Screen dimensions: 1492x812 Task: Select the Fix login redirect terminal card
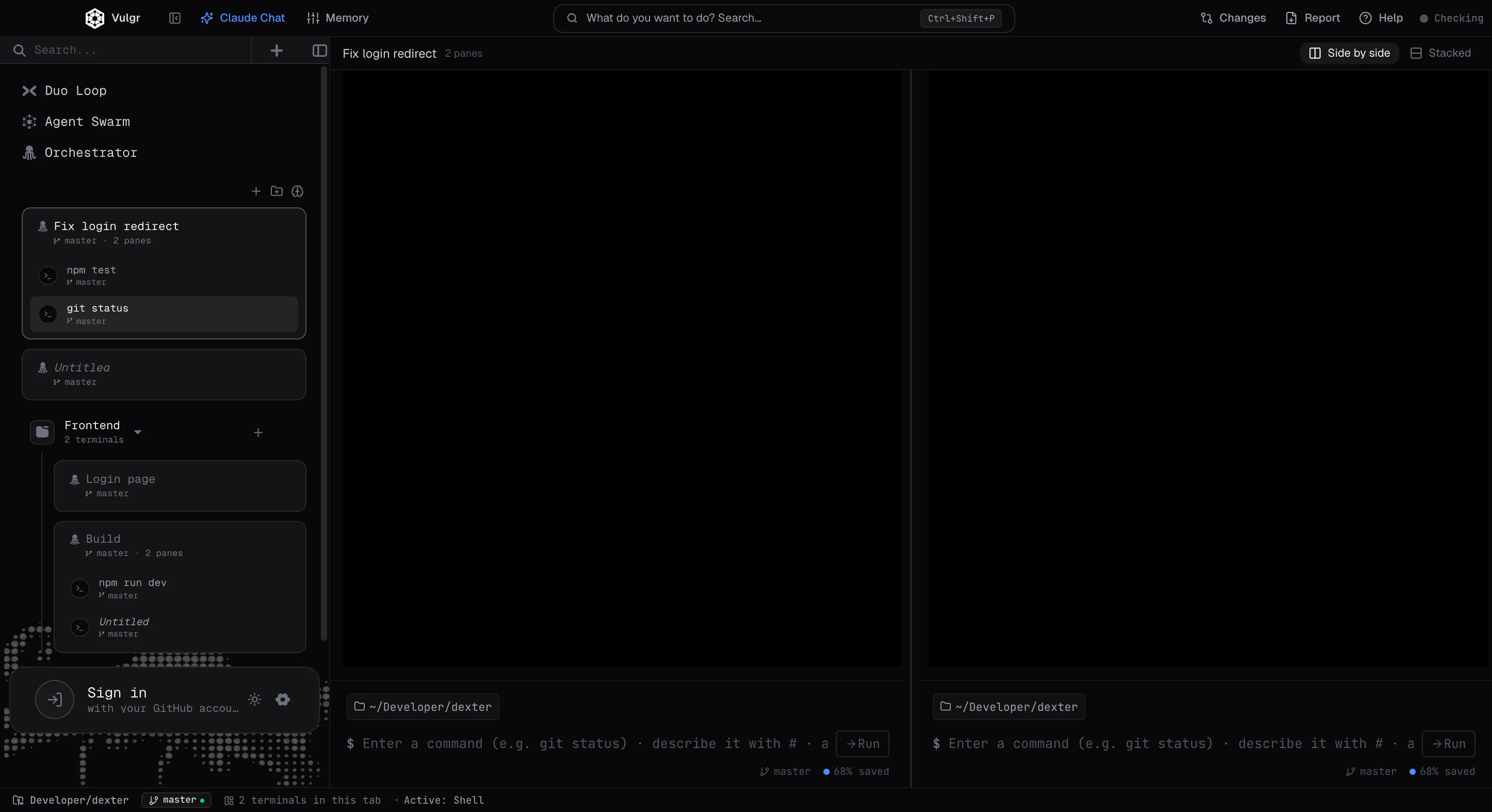[x=164, y=232]
